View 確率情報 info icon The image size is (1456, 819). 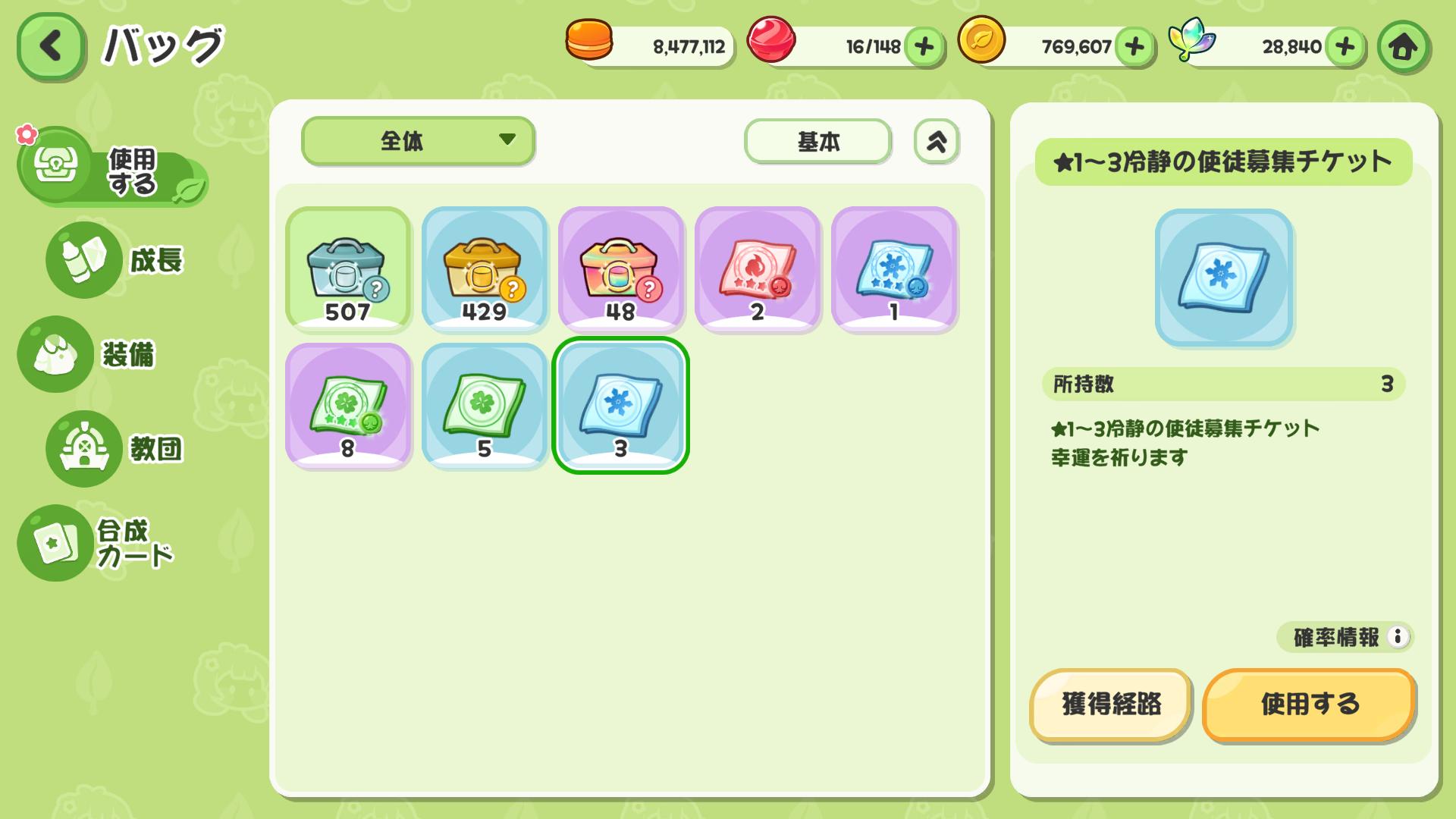[x=1398, y=637]
